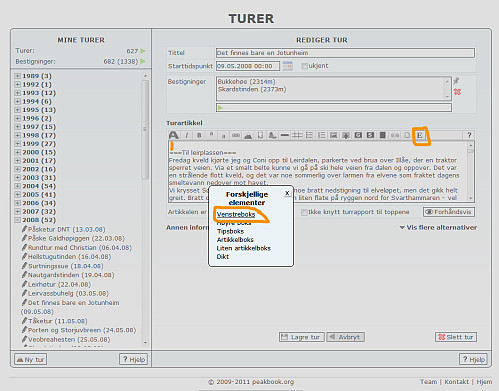Click green arrow next to Bestigninger count
The height and width of the screenshot is (391, 499).
pyautogui.click(x=143, y=61)
